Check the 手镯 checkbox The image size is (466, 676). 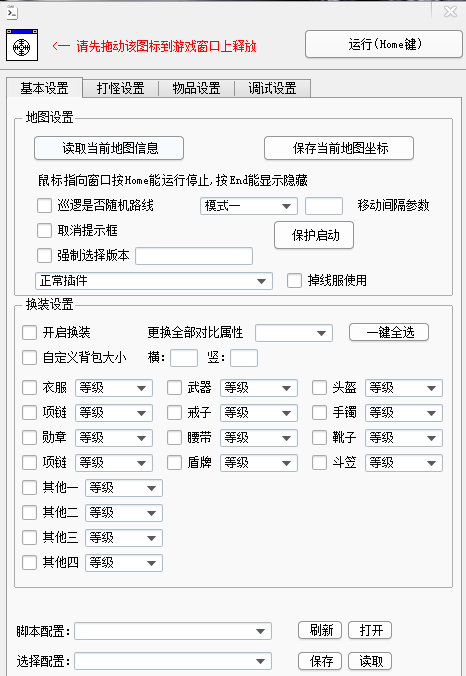pyautogui.click(x=319, y=413)
